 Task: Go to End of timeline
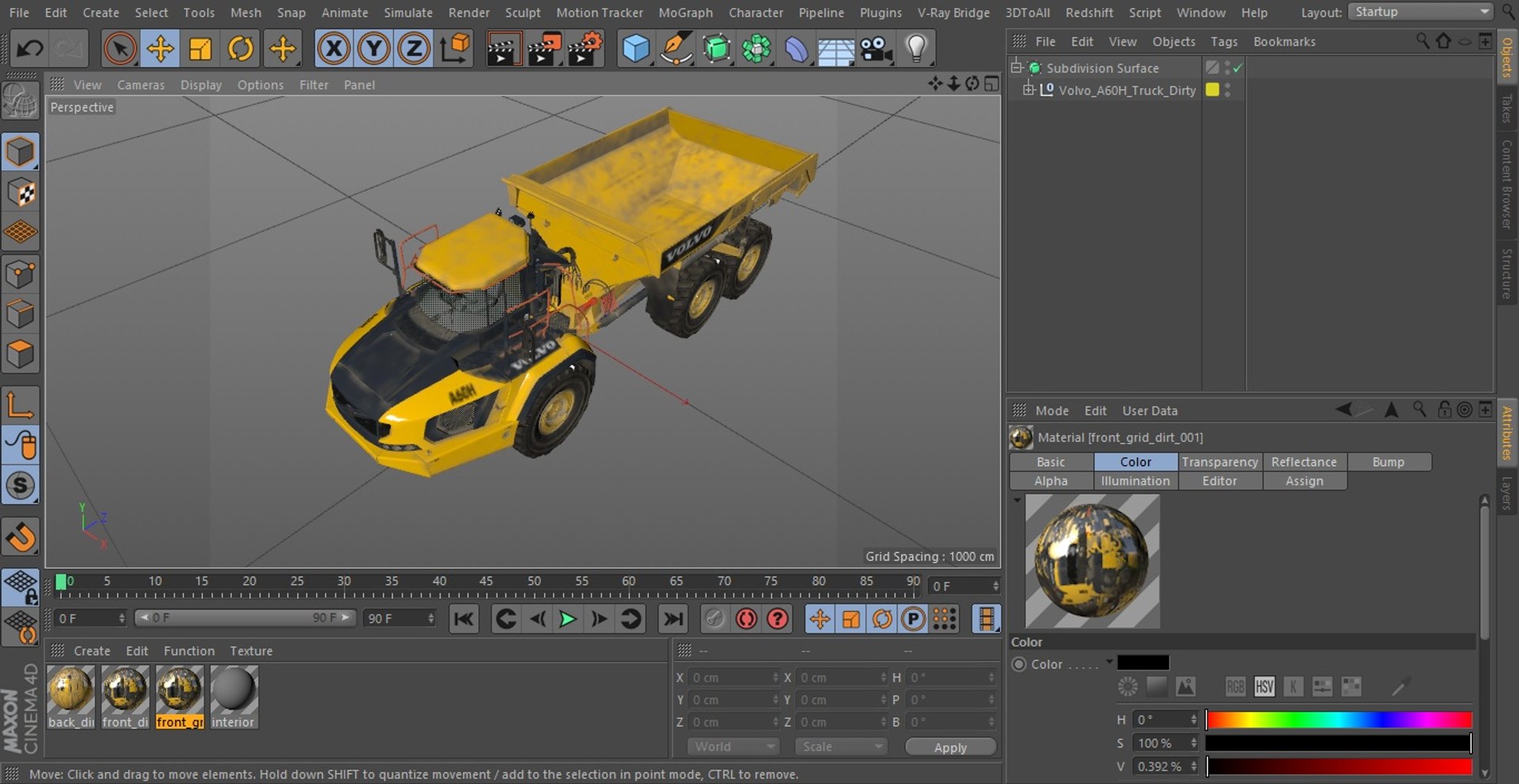tap(673, 619)
